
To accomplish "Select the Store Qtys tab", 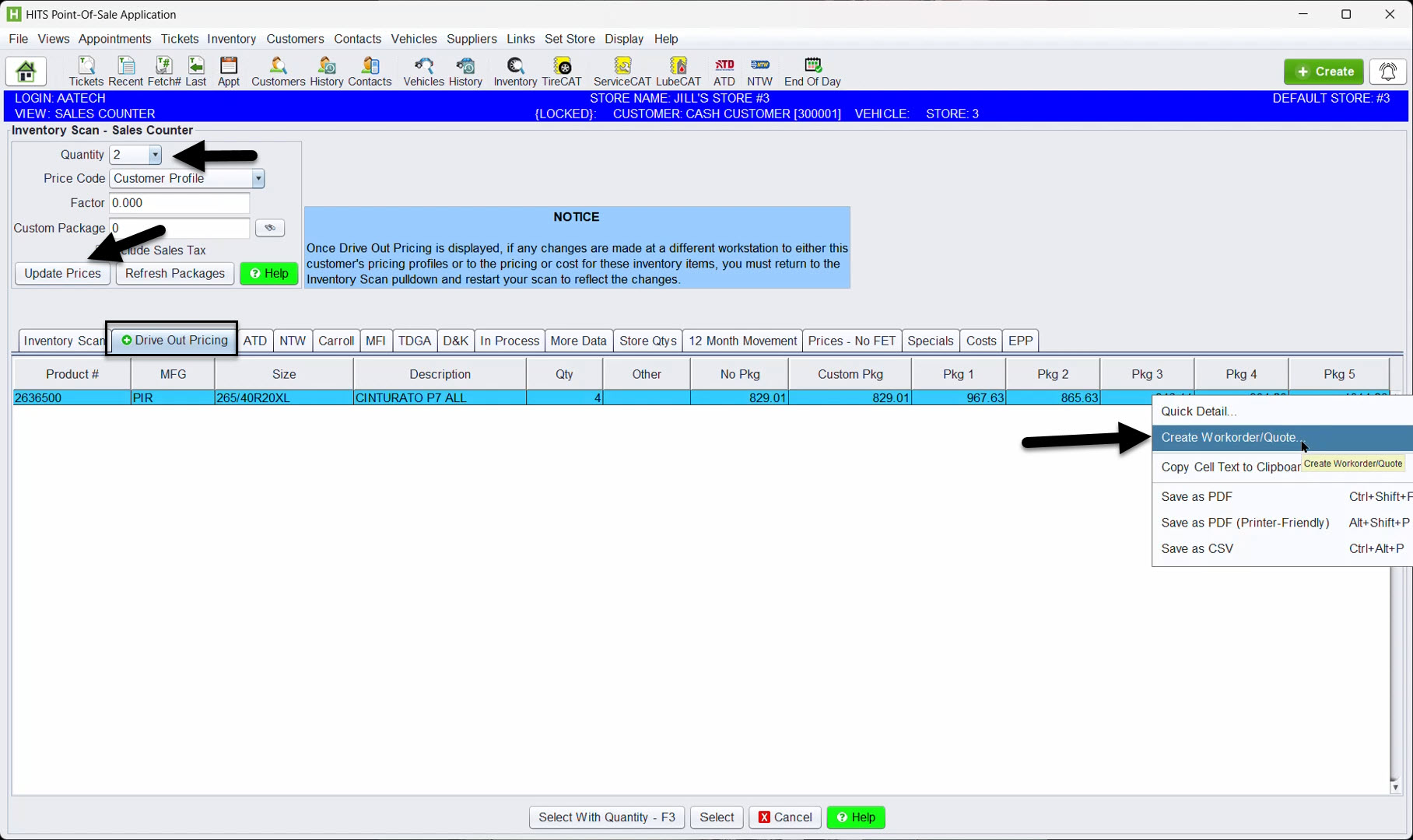I will (647, 341).
